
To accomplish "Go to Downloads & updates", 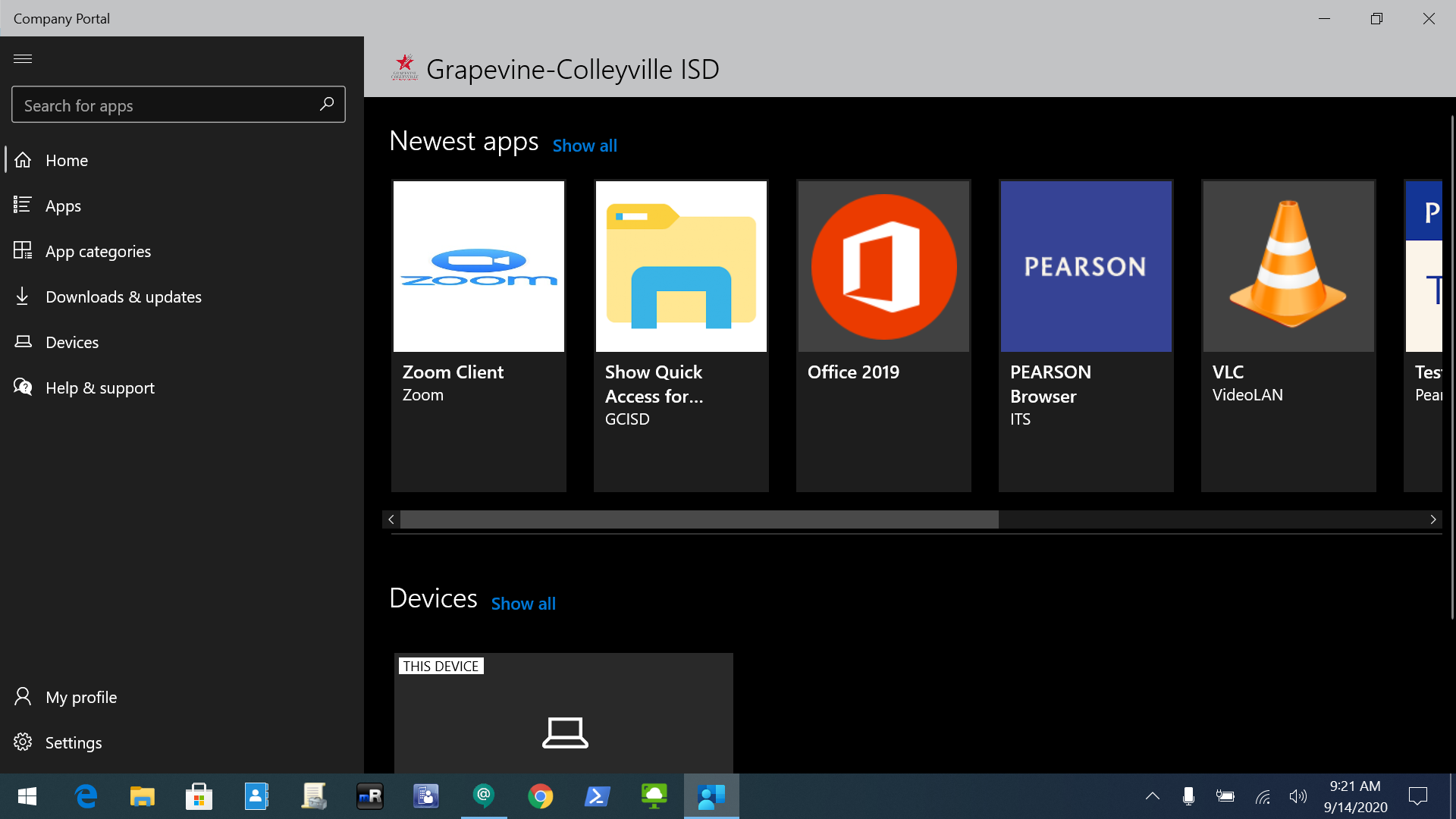I will click(123, 297).
